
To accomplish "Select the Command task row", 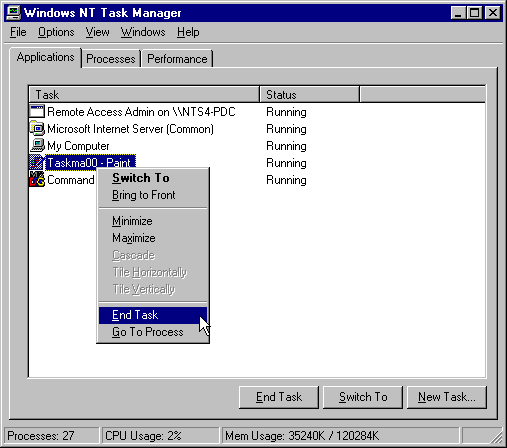I will (x=71, y=180).
